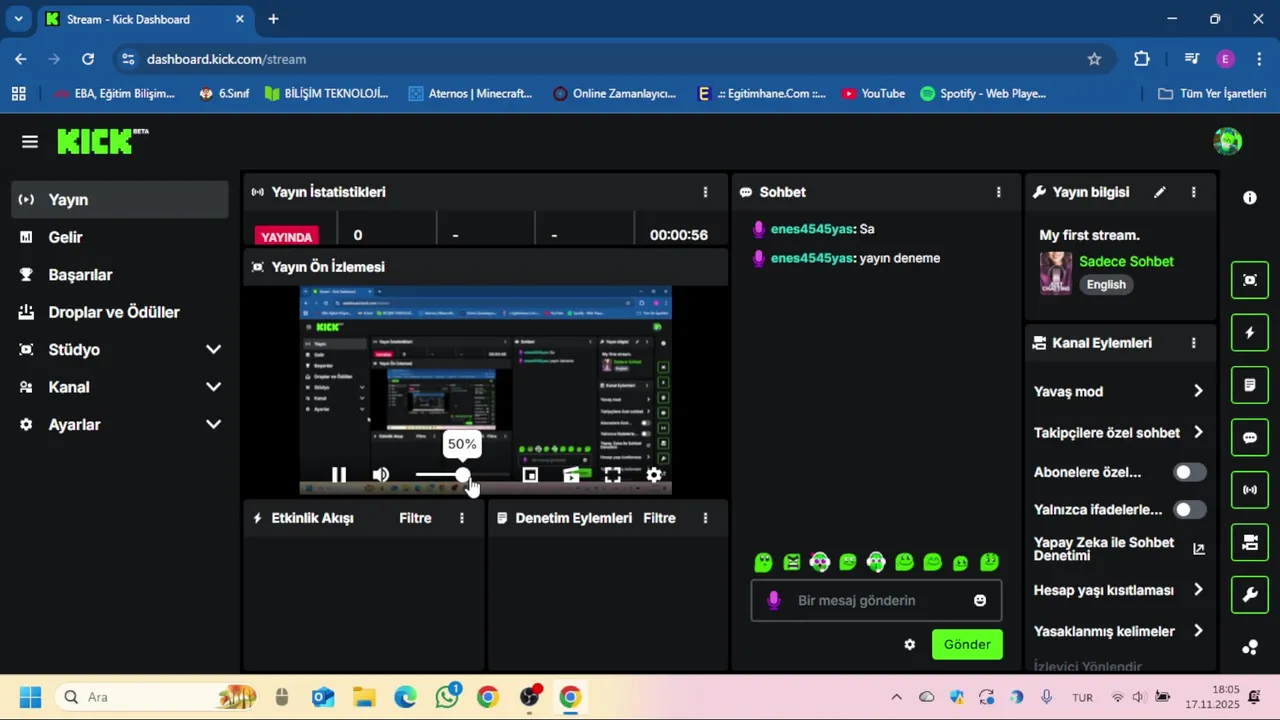1280x720 pixels.
Task: Open Yavaş mod options chevron
Action: (x=1198, y=391)
